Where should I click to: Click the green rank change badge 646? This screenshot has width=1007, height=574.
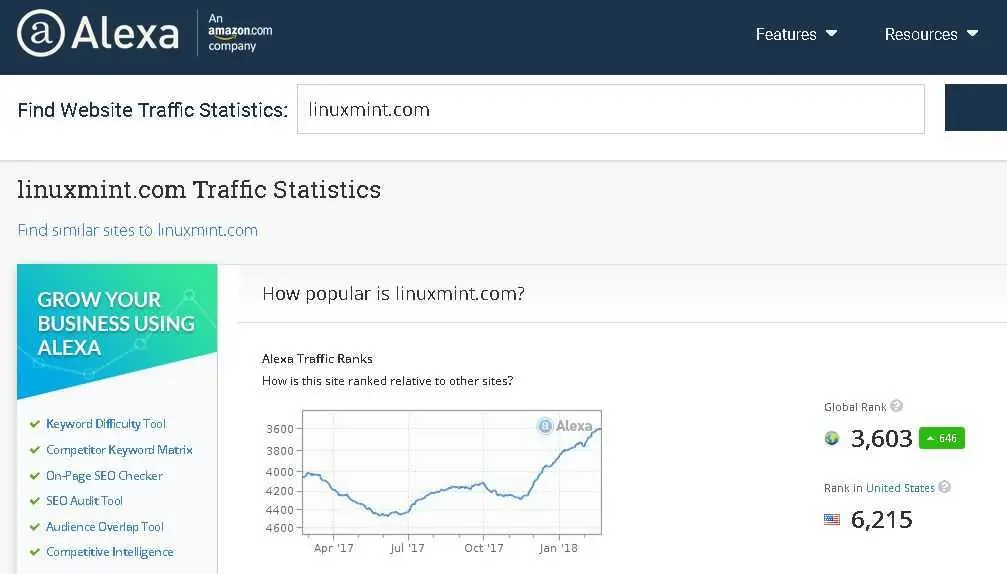[x=941, y=438]
